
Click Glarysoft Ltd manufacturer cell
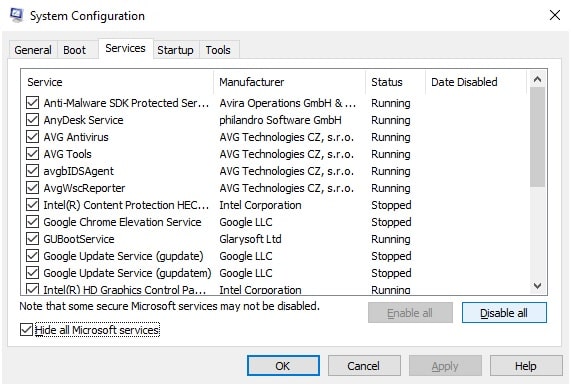click(x=250, y=239)
